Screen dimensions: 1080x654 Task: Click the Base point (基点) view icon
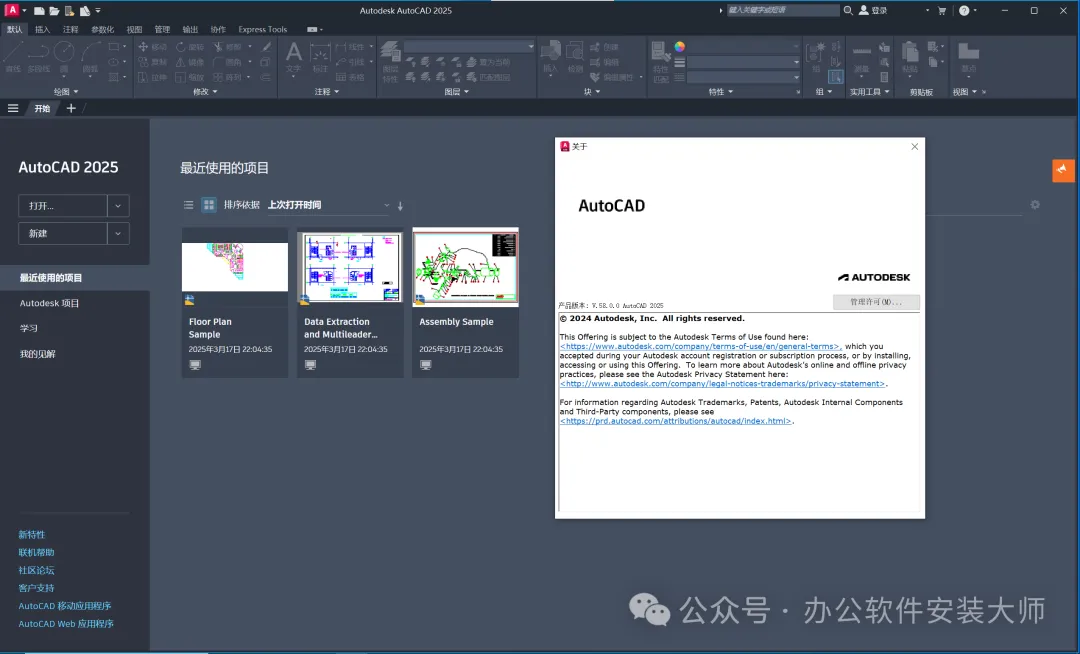point(968,56)
